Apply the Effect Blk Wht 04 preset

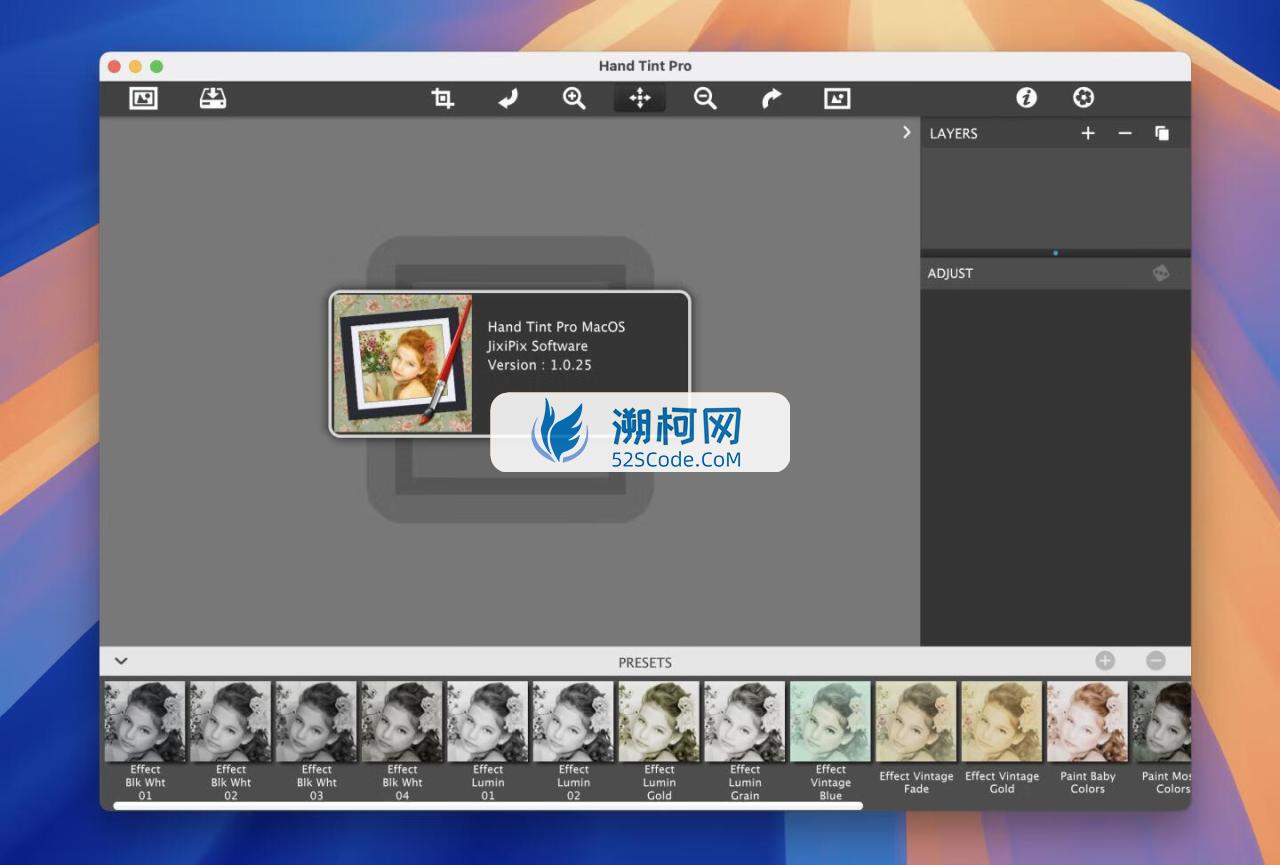[402, 741]
